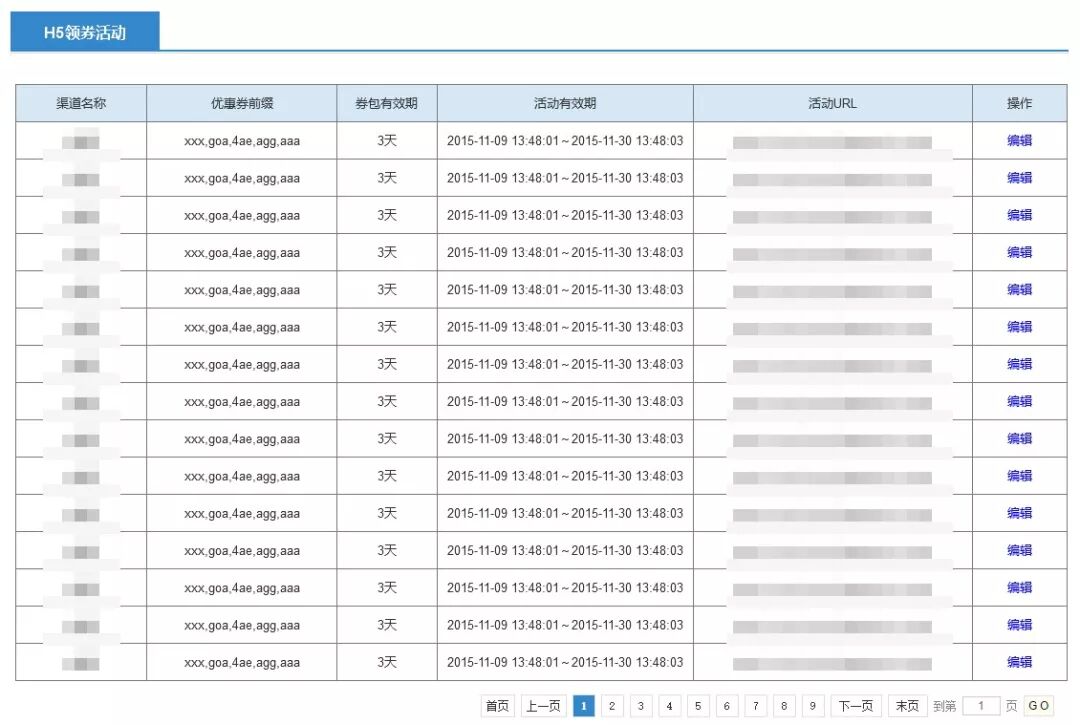This screenshot has width=1080, height=725.
Task: Jump to page 4 in pagination
Action: click(669, 706)
